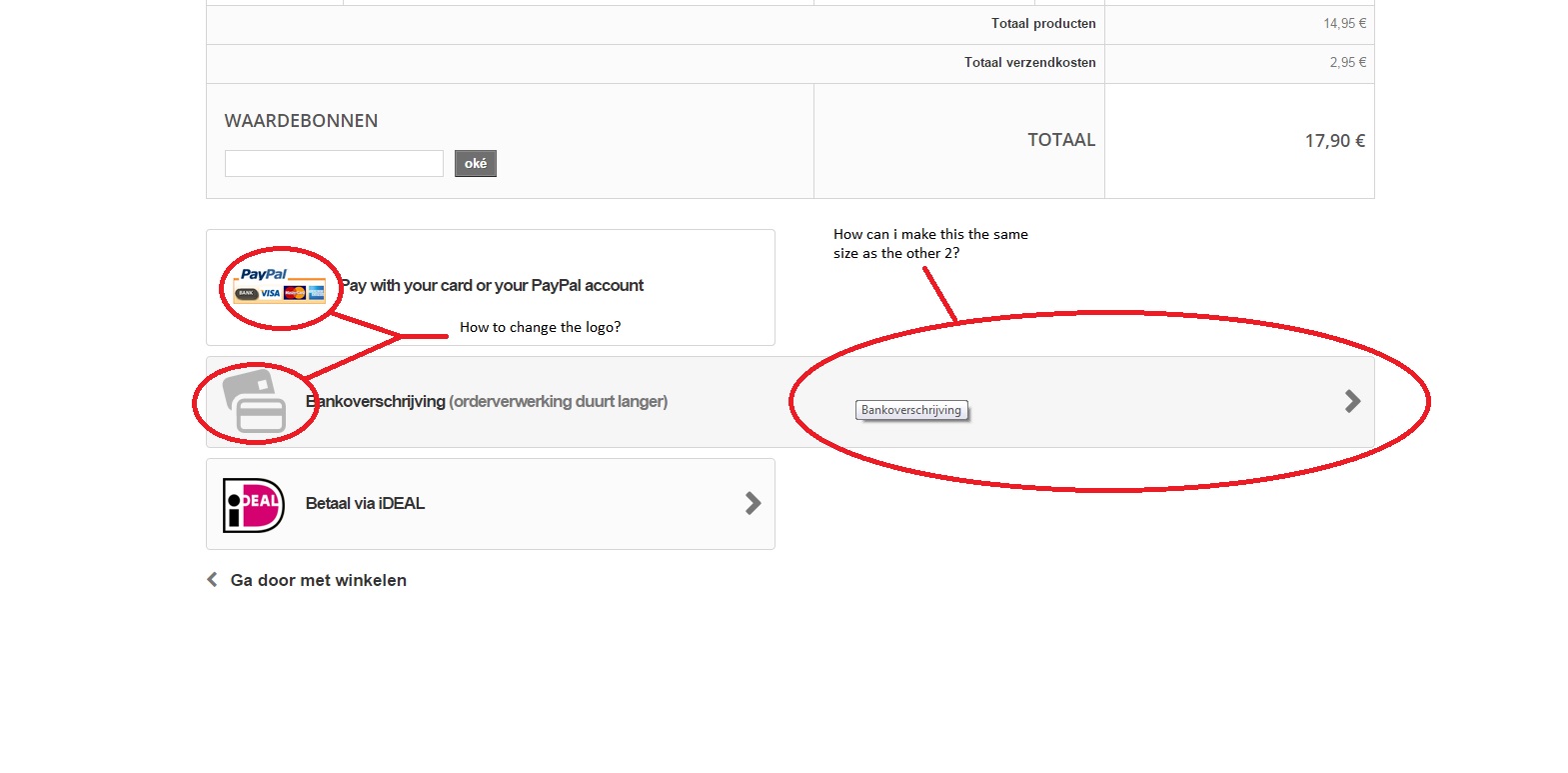
Task: Select Bankoverschrijving payment option text
Action: tap(376, 402)
